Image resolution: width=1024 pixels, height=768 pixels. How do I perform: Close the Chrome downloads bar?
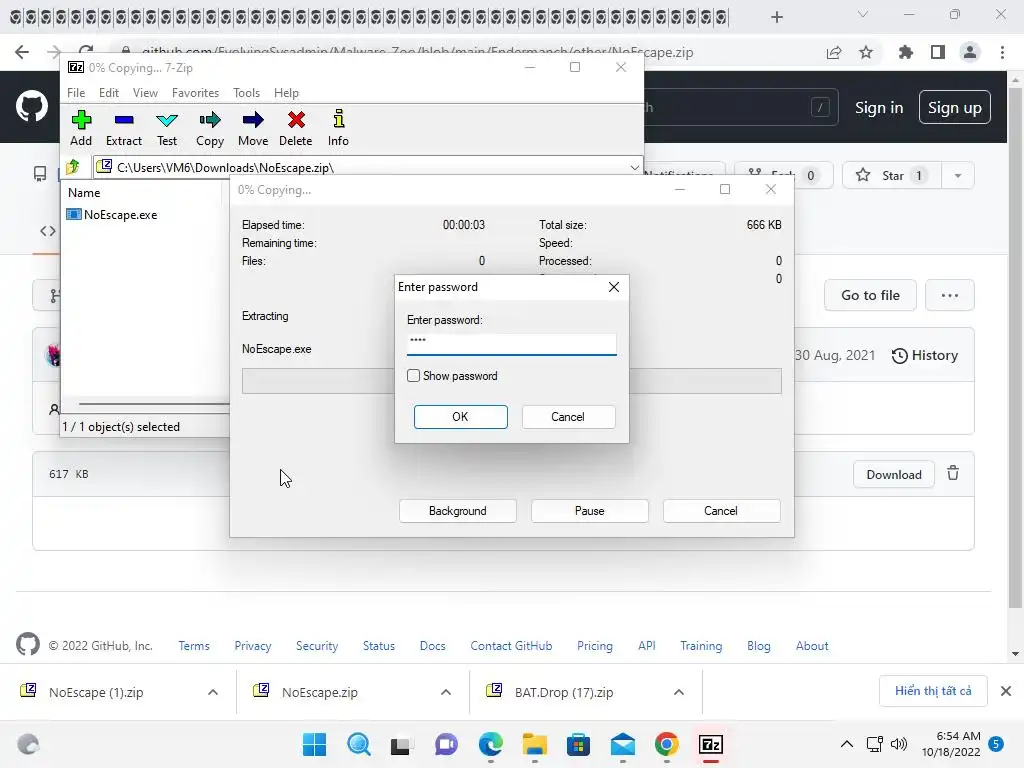click(x=1006, y=691)
